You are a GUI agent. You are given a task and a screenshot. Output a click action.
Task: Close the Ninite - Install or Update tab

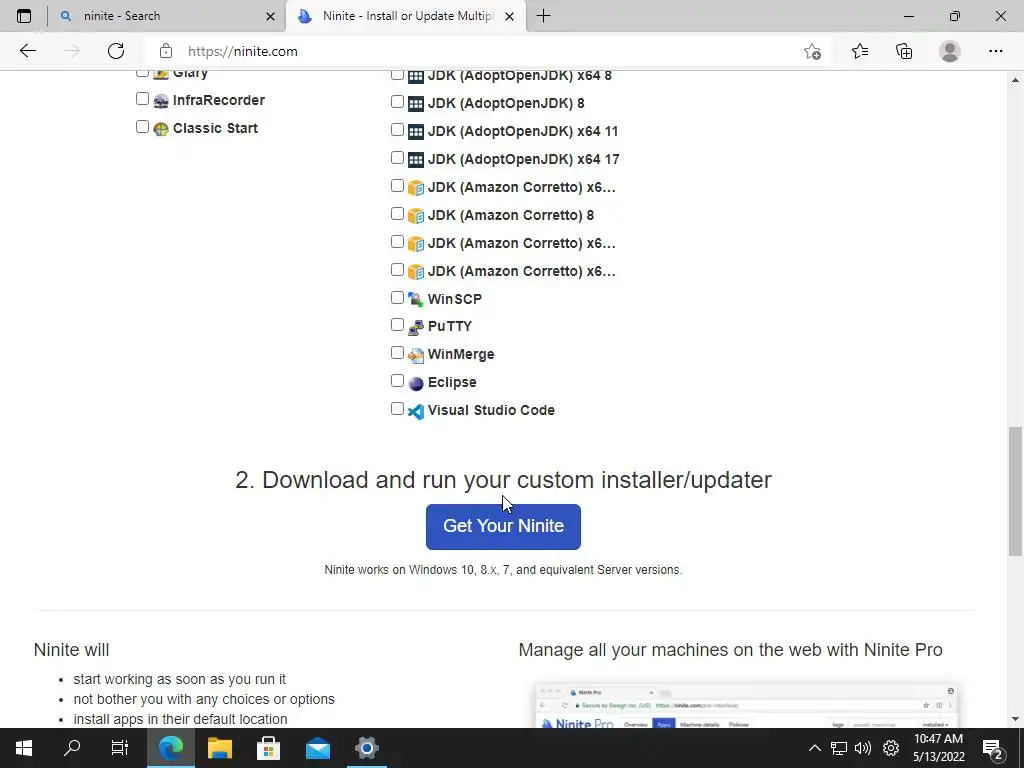pos(510,16)
